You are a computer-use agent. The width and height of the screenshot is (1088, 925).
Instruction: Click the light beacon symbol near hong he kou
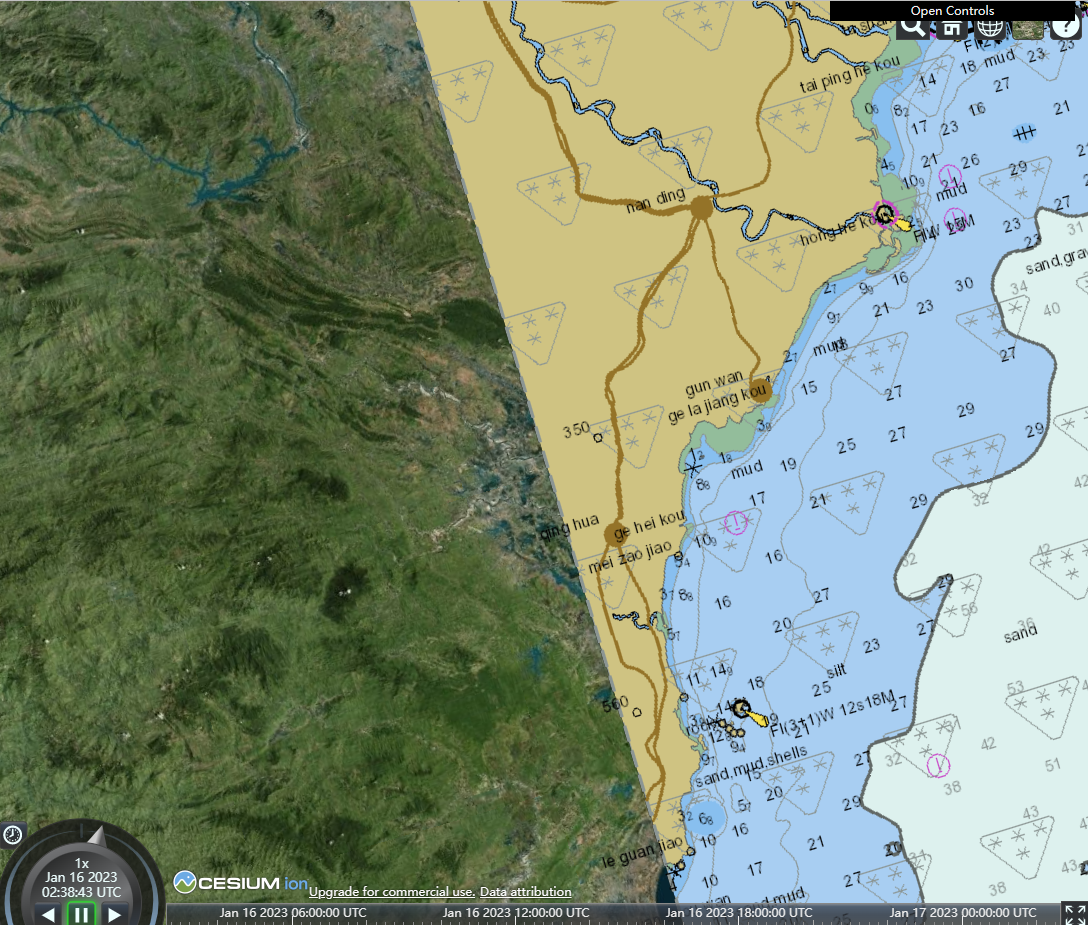tap(883, 214)
